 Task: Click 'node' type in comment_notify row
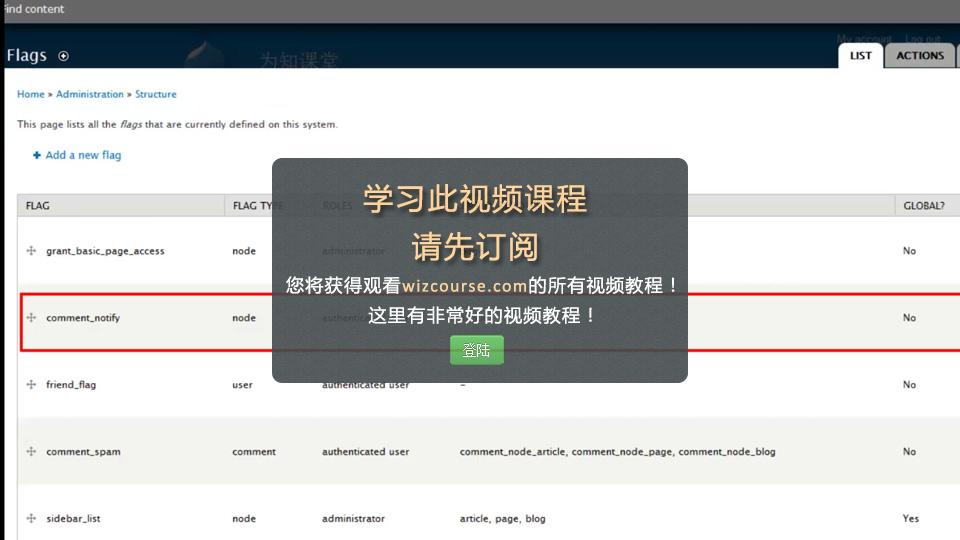coord(244,318)
